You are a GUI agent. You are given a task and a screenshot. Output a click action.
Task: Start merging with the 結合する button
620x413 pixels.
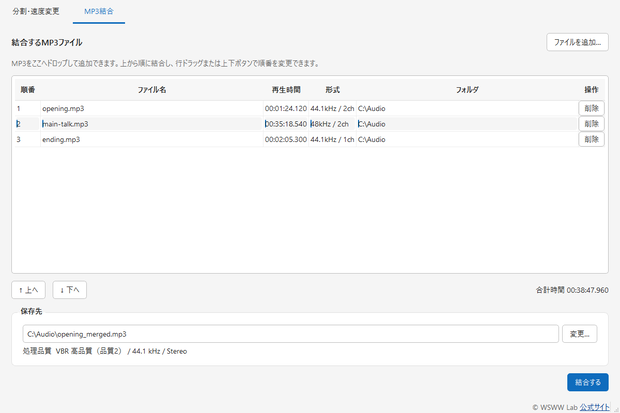click(x=588, y=382)
